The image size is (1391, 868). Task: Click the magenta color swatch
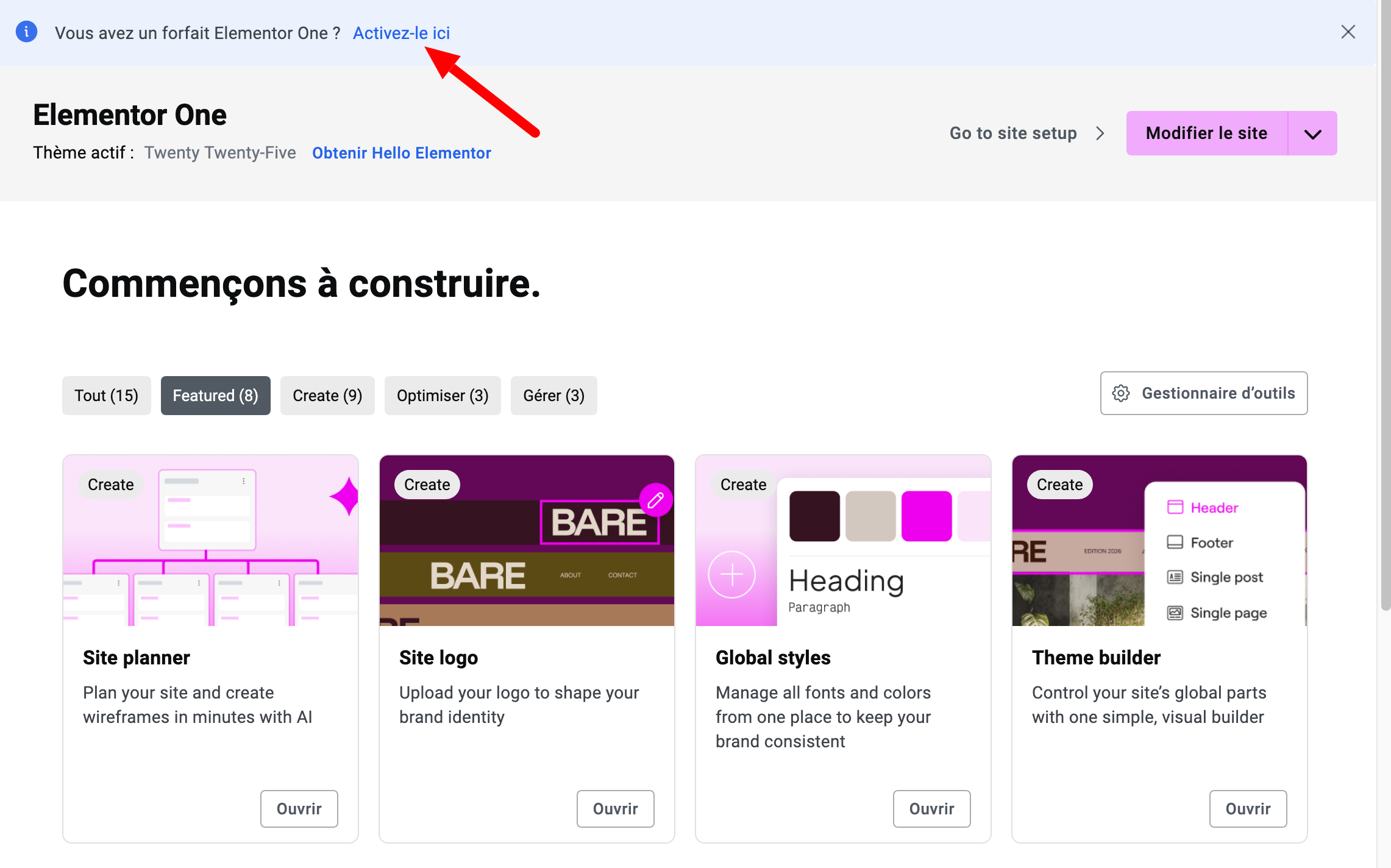[x=927, y=516]
